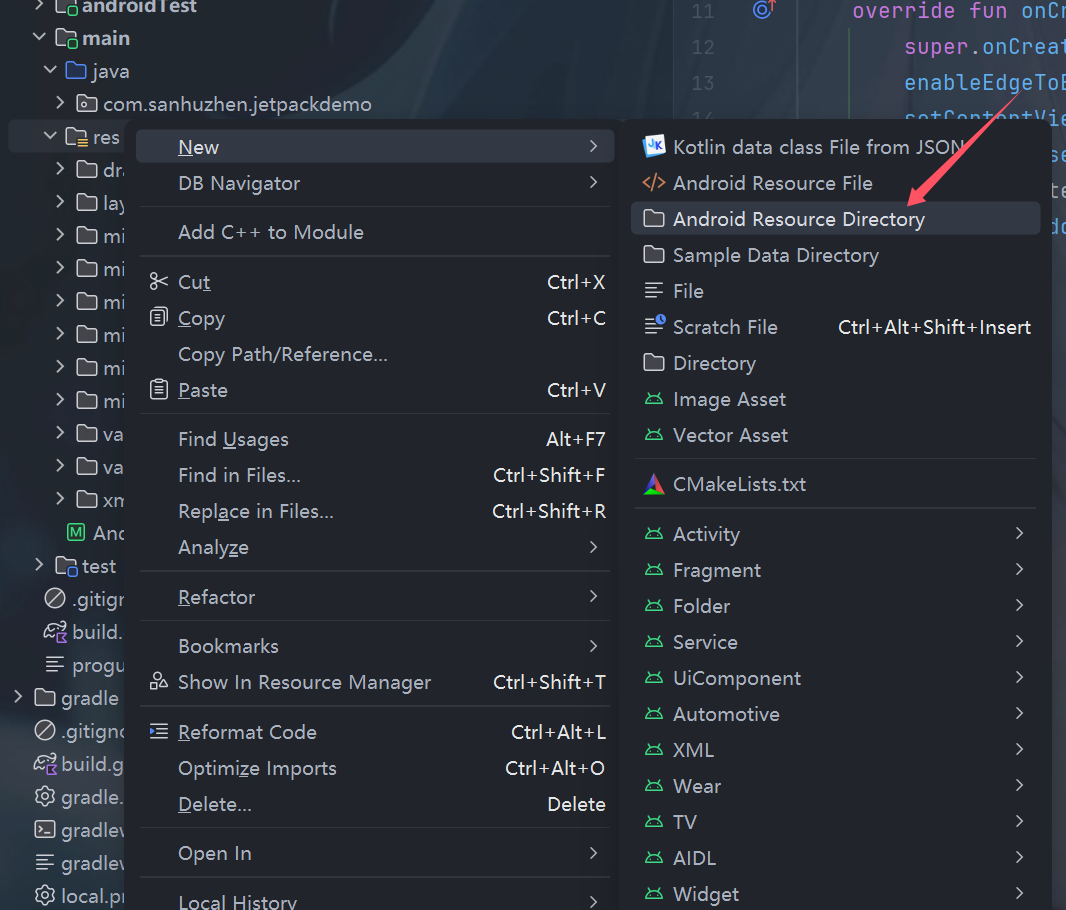Screen dimensions: 1066x910
Task: Expand the test folder node
Action: coord(40,566)
